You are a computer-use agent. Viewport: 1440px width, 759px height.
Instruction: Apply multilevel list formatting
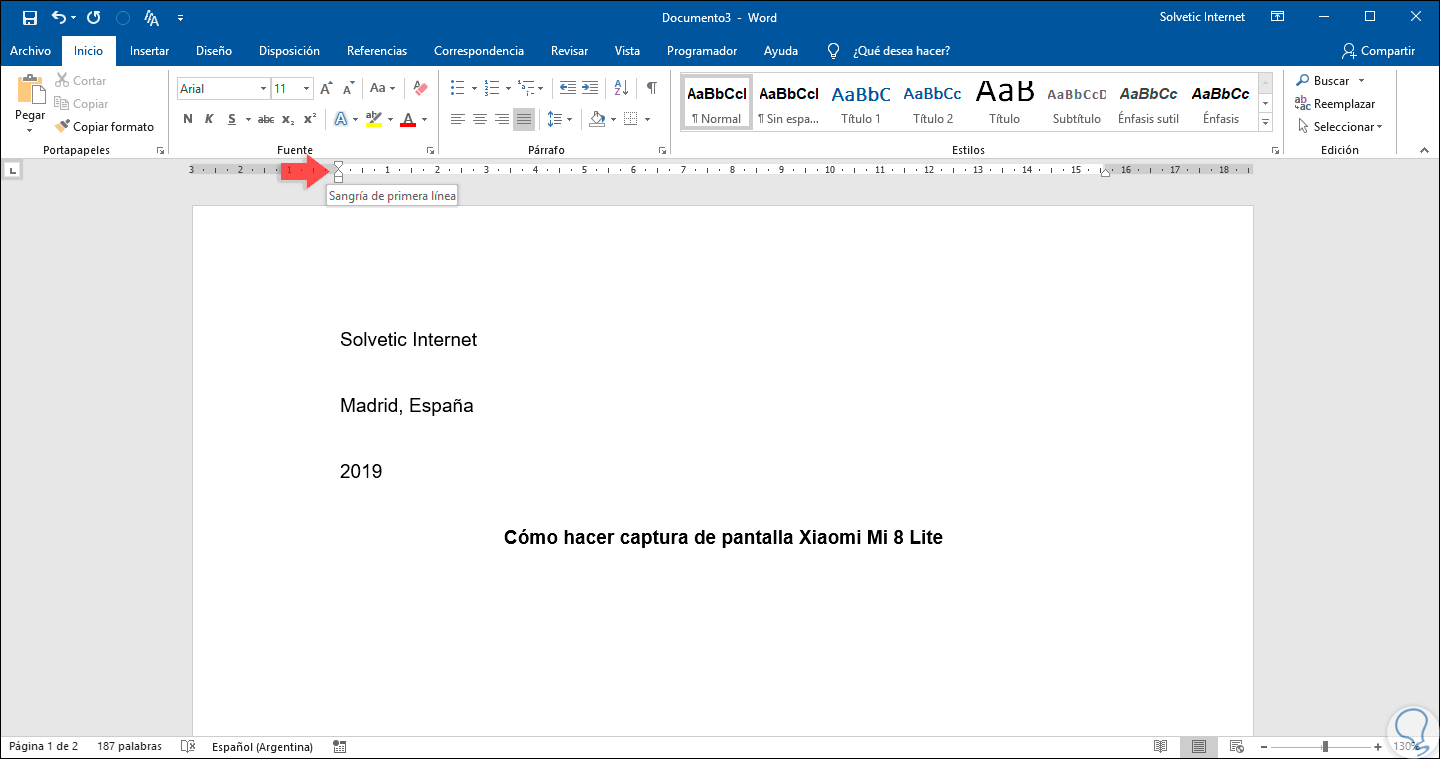(525, 88)
